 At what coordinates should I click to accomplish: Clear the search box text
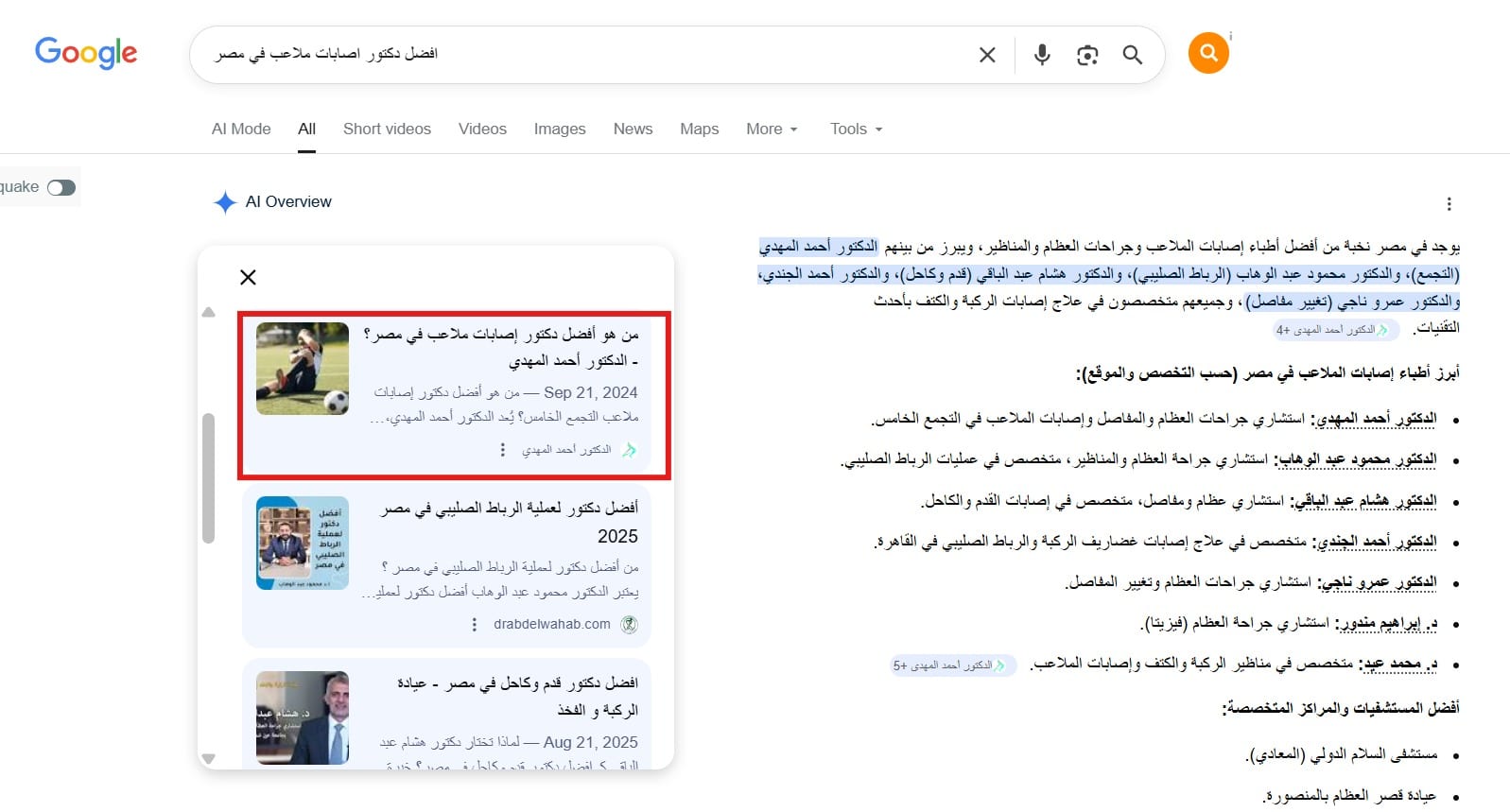pyautogui.click(x=986, y=55)
